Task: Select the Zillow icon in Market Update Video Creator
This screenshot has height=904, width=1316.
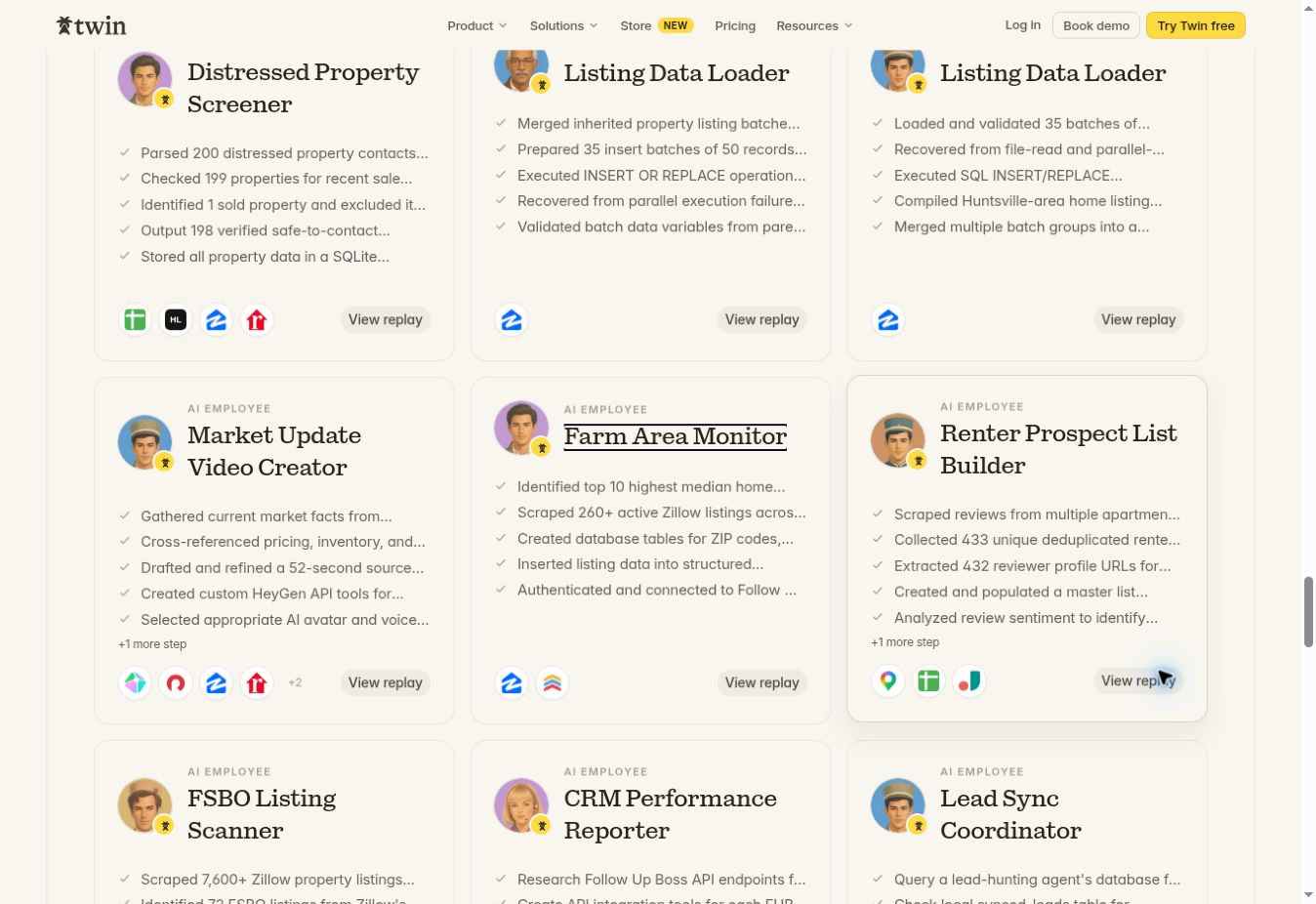Action: pos(217,683)
